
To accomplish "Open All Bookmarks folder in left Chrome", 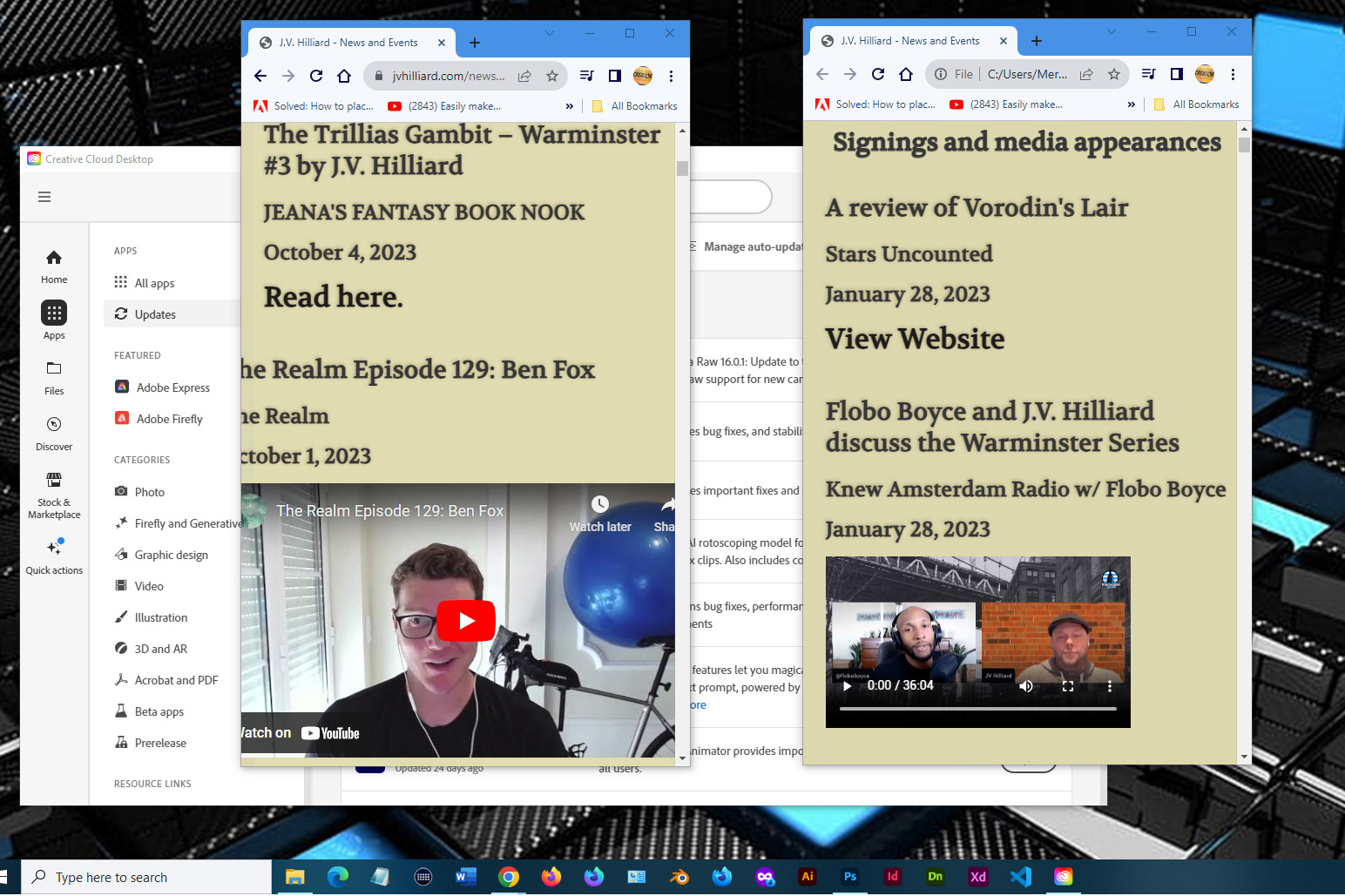I will [634, 106].
